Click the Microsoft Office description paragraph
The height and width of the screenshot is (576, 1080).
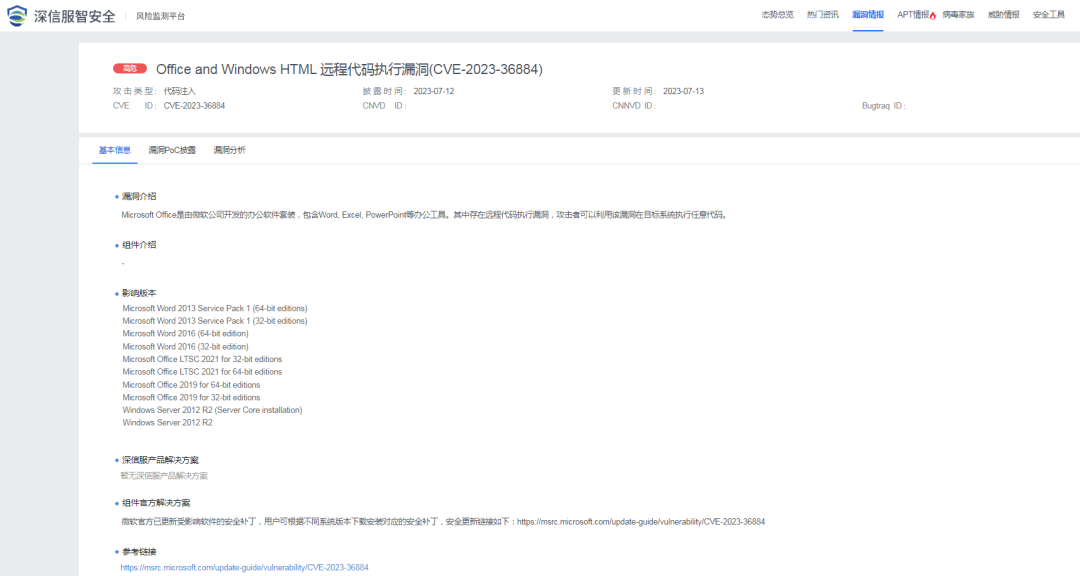tap(424, 215)
